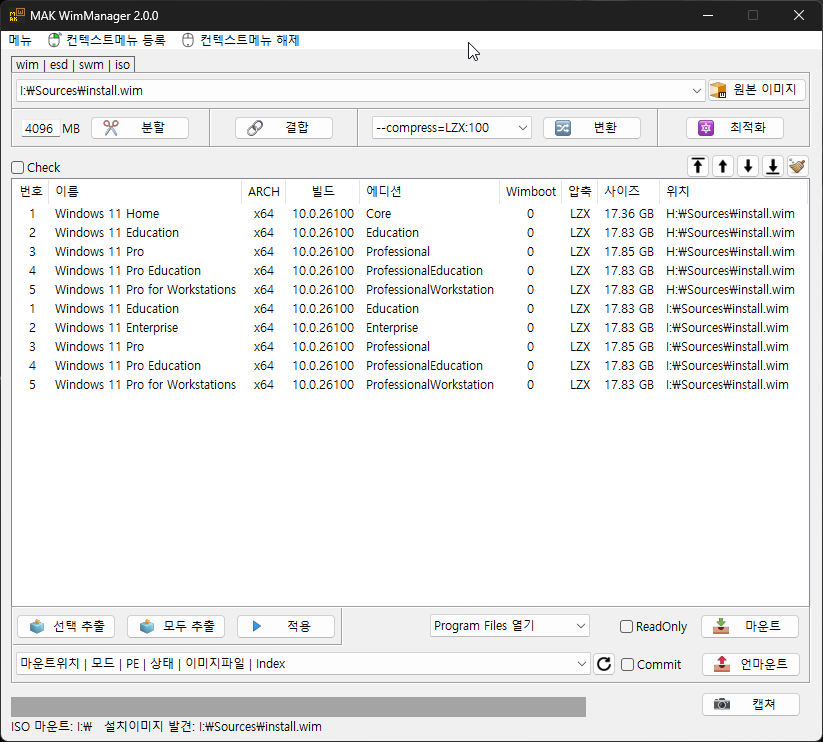Click the scissors 분할 split button

[140, 128]
